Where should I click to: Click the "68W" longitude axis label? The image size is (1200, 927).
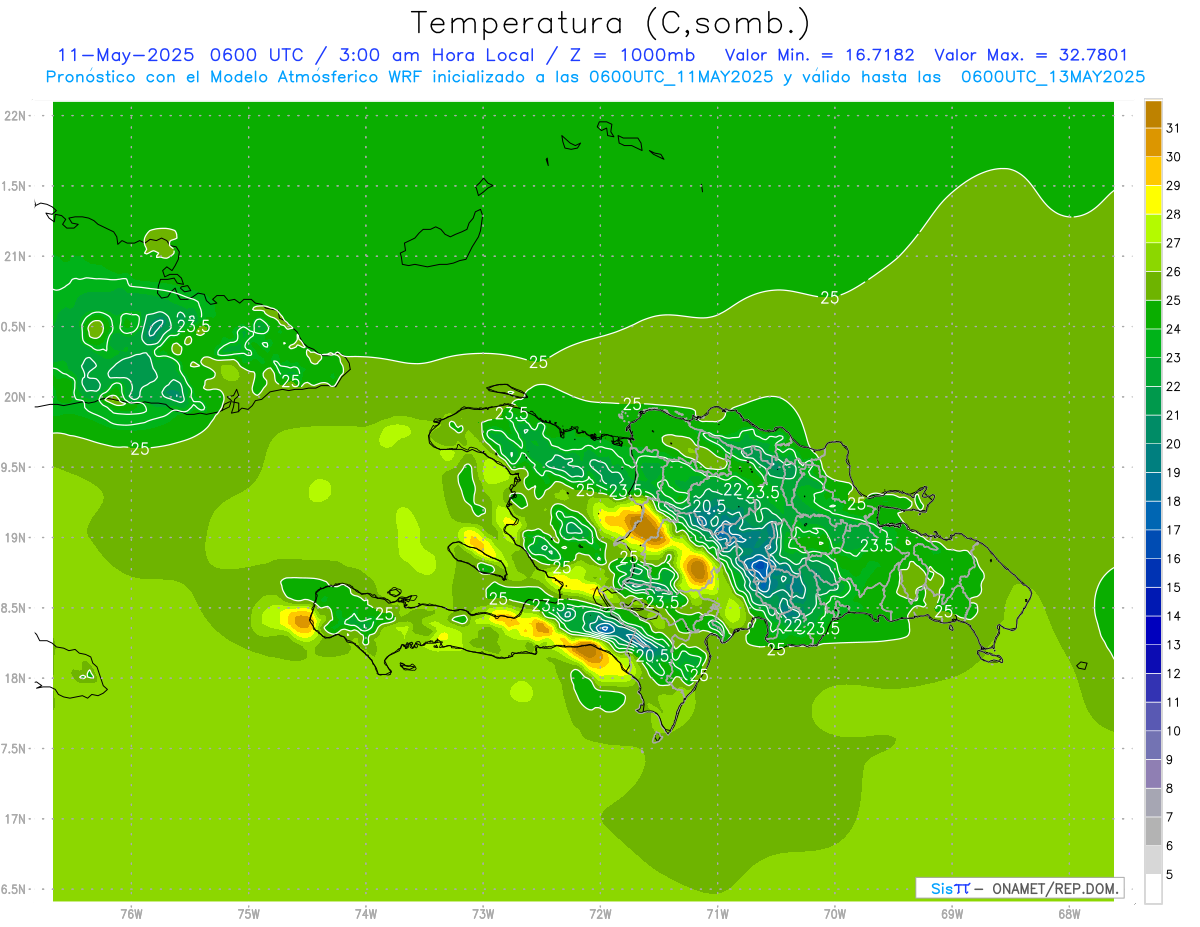(x=1069, y=914)
